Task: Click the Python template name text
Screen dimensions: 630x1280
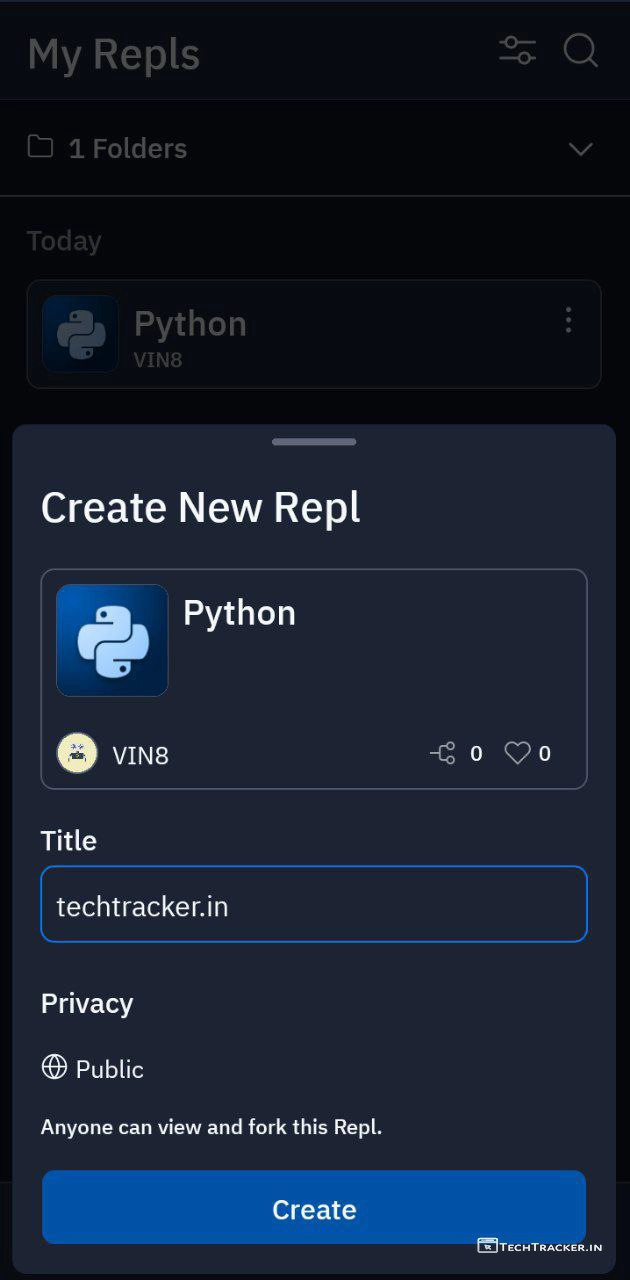Action: tap(239, 613)
